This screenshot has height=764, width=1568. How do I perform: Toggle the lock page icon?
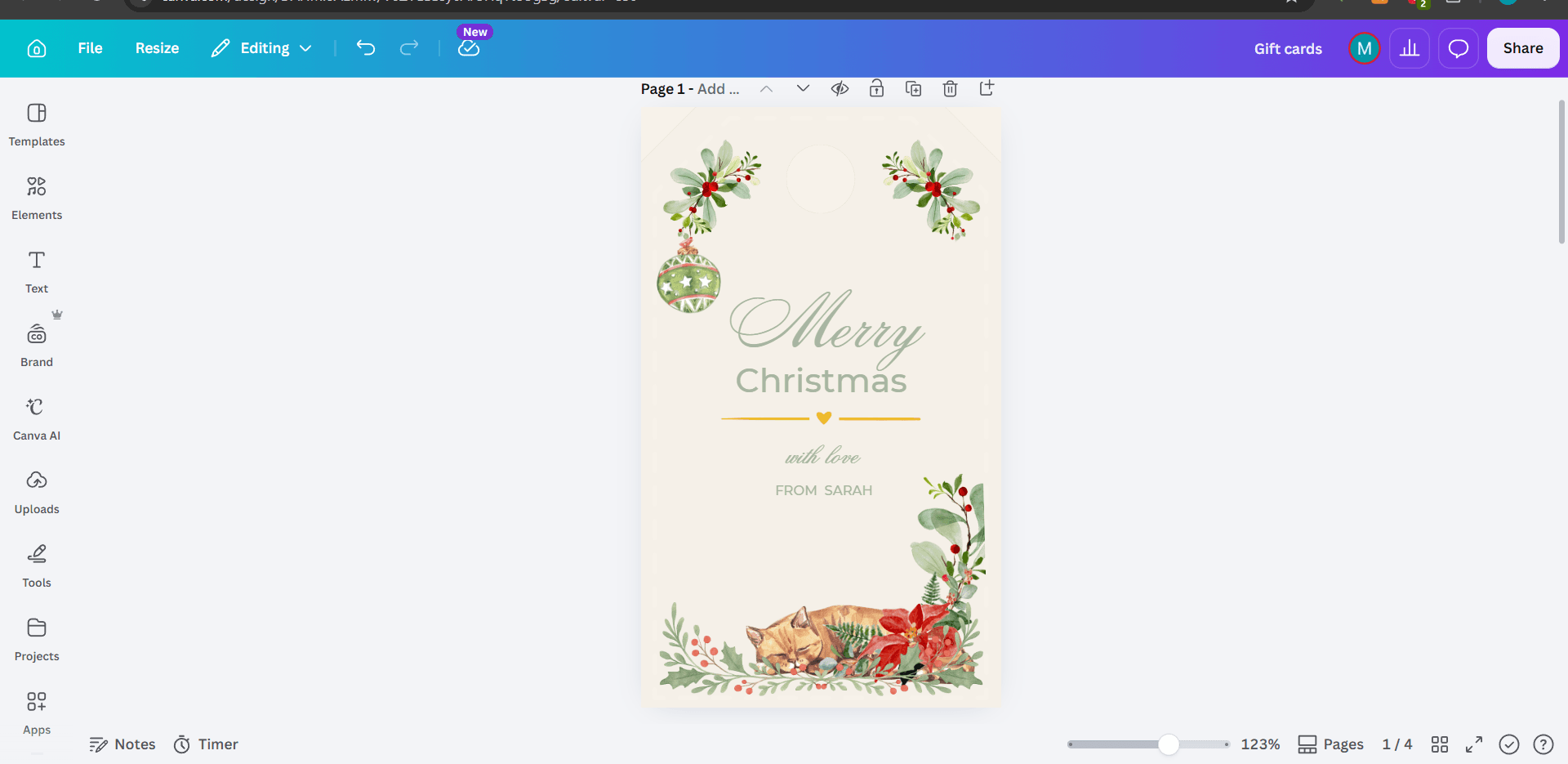(x=876, y=89)
